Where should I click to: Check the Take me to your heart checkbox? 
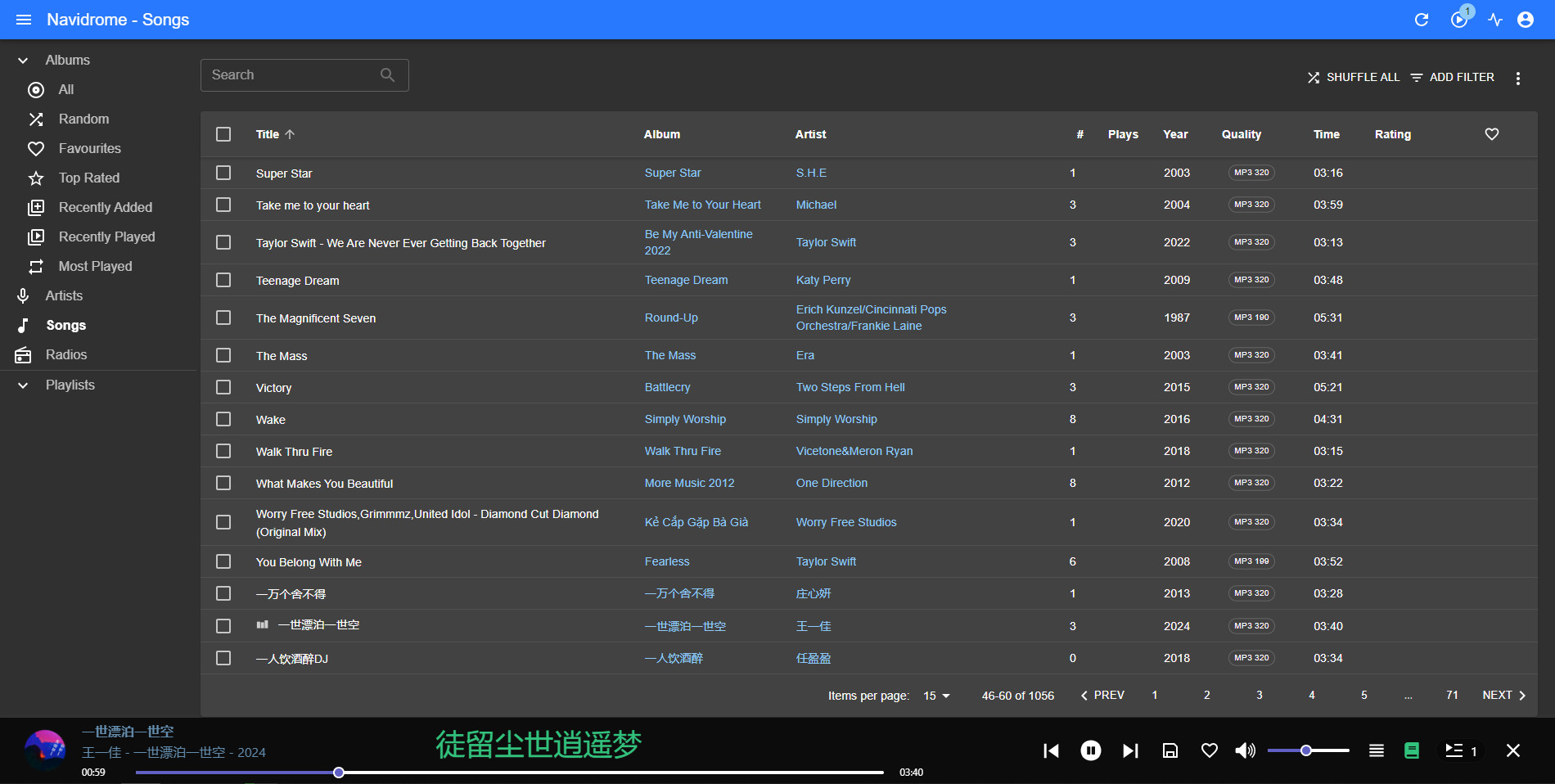[x=223, y=205]
